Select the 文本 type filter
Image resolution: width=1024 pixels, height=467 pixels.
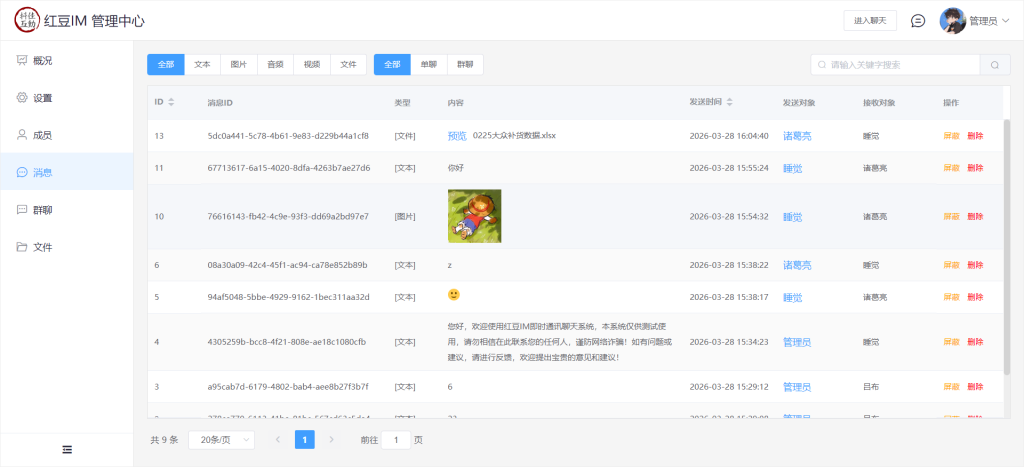coord(202,65)
